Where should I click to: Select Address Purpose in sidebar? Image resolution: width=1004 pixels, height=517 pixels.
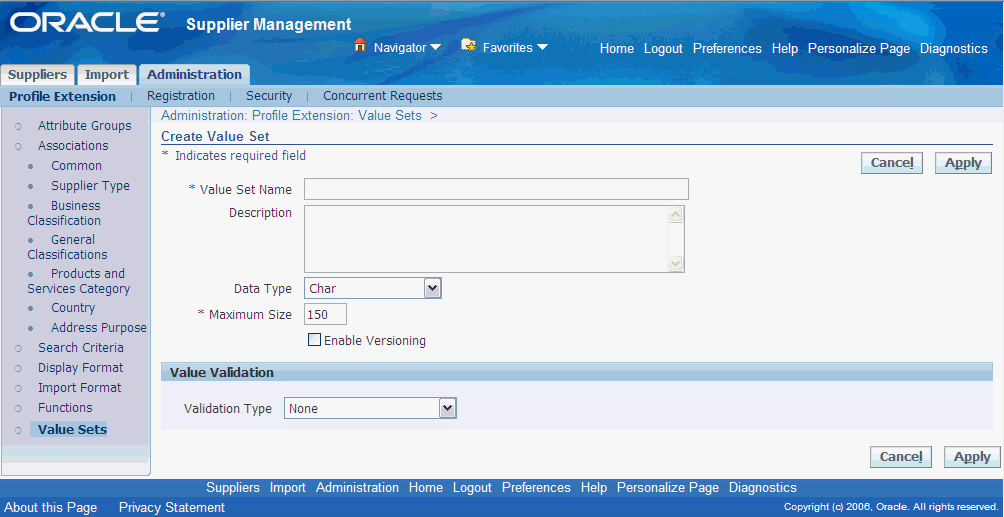(x=99, y=327)
